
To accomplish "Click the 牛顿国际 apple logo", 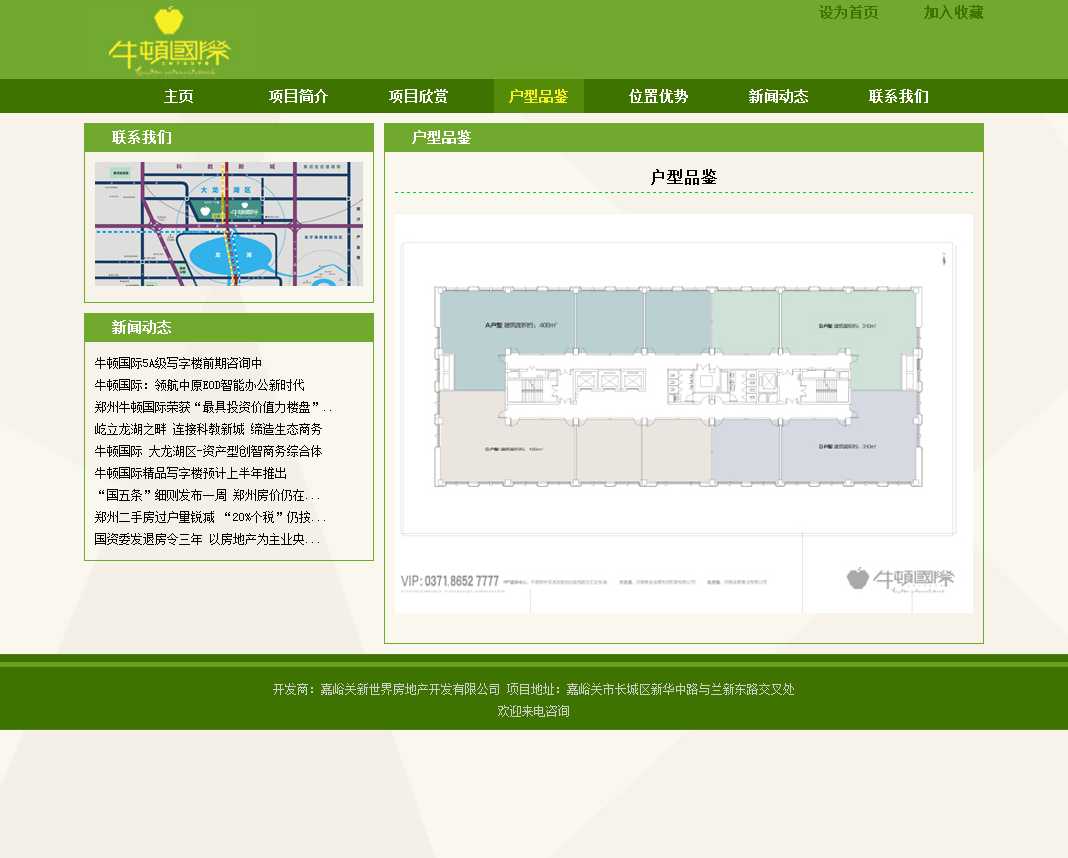I will (x=170, y=40).
